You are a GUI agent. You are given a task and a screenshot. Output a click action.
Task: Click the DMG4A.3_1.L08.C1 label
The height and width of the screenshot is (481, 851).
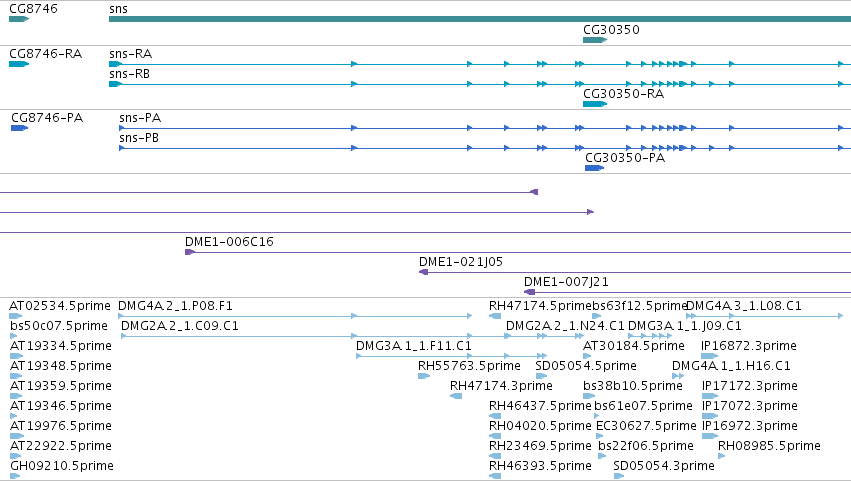tap(744, 306)
